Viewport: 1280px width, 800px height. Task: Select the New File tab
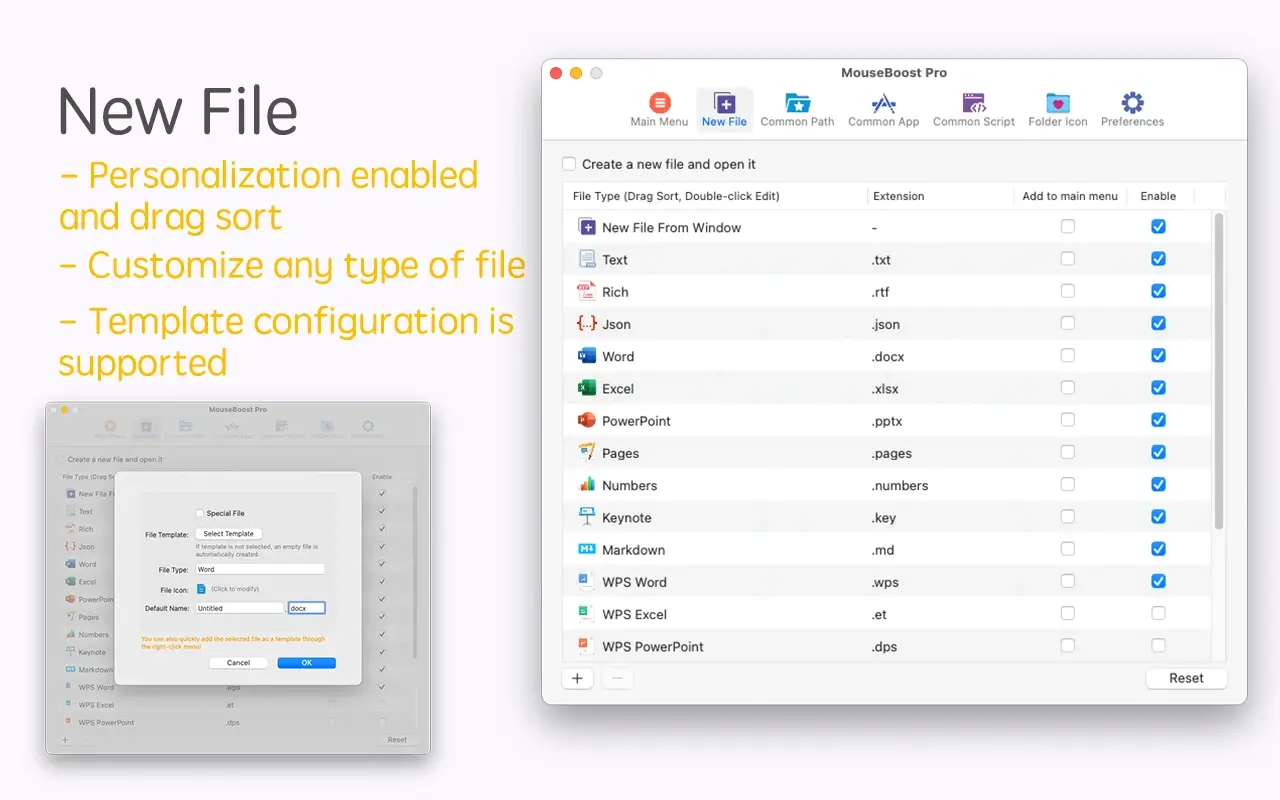(724, 109)
